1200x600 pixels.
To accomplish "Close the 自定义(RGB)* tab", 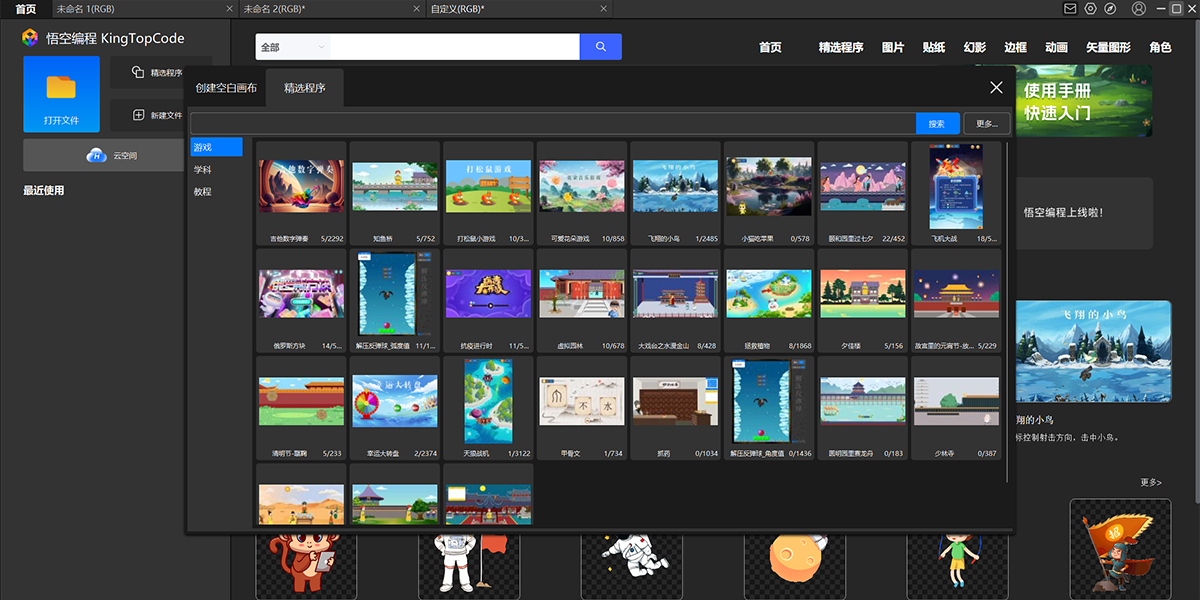I will (603, 9).
